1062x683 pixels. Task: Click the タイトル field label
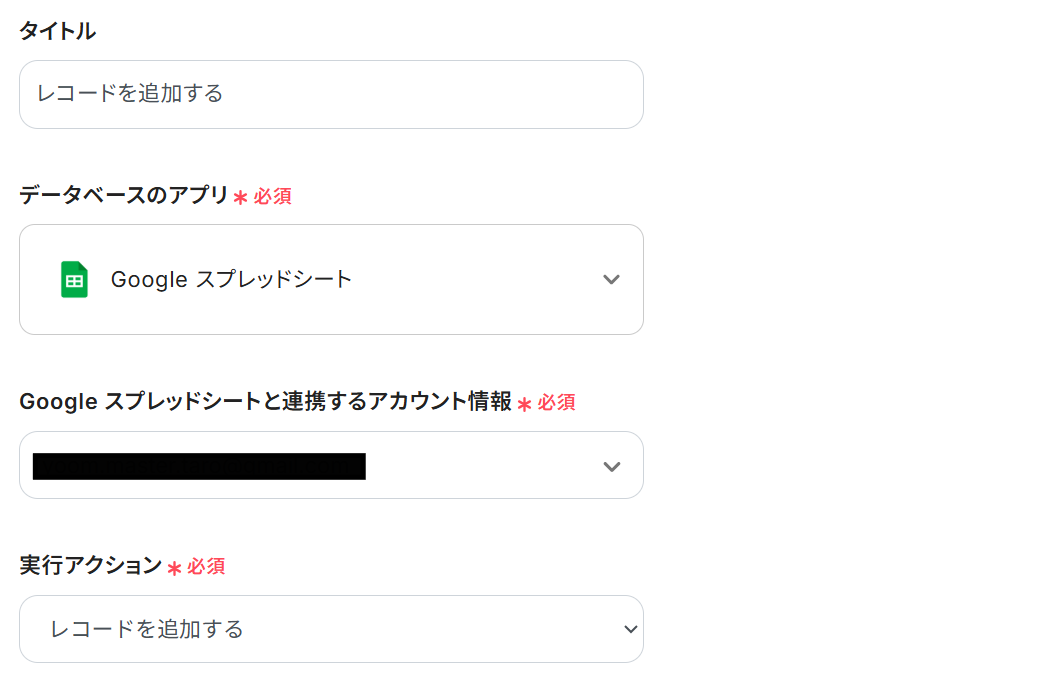[56, 30]
